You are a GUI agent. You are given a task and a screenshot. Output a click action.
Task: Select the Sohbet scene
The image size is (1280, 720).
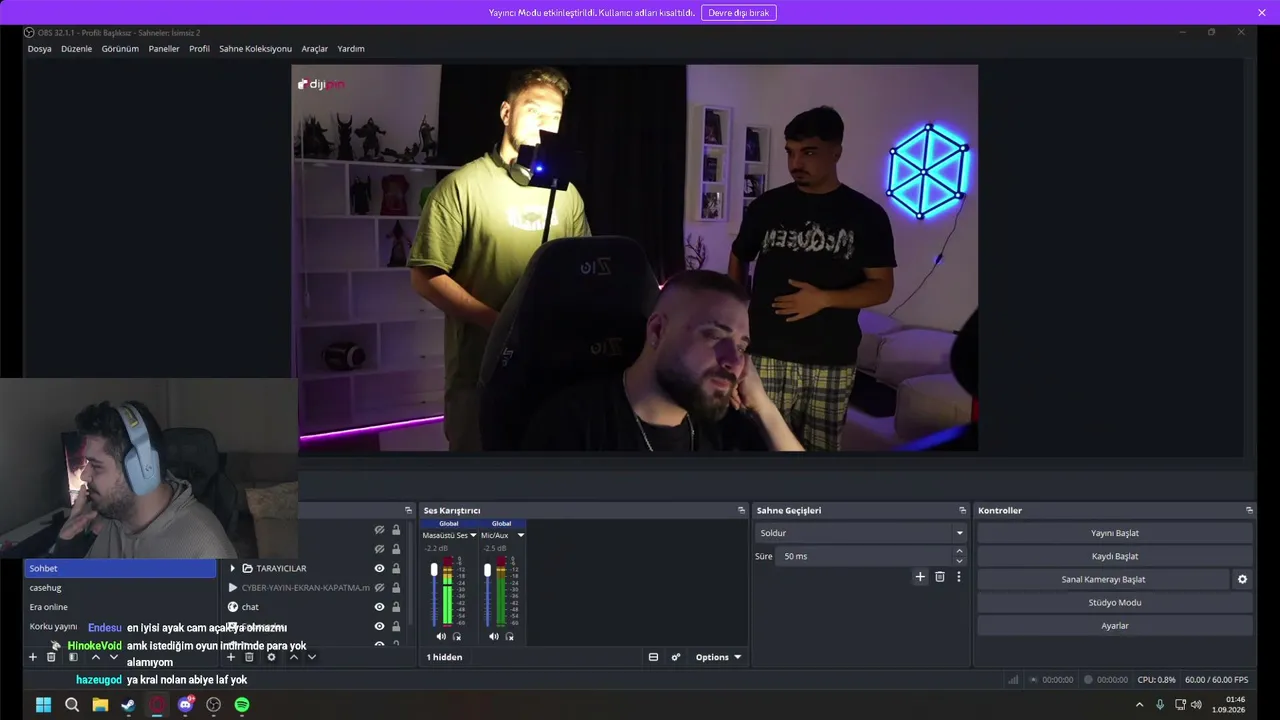[x=120, y=568]
